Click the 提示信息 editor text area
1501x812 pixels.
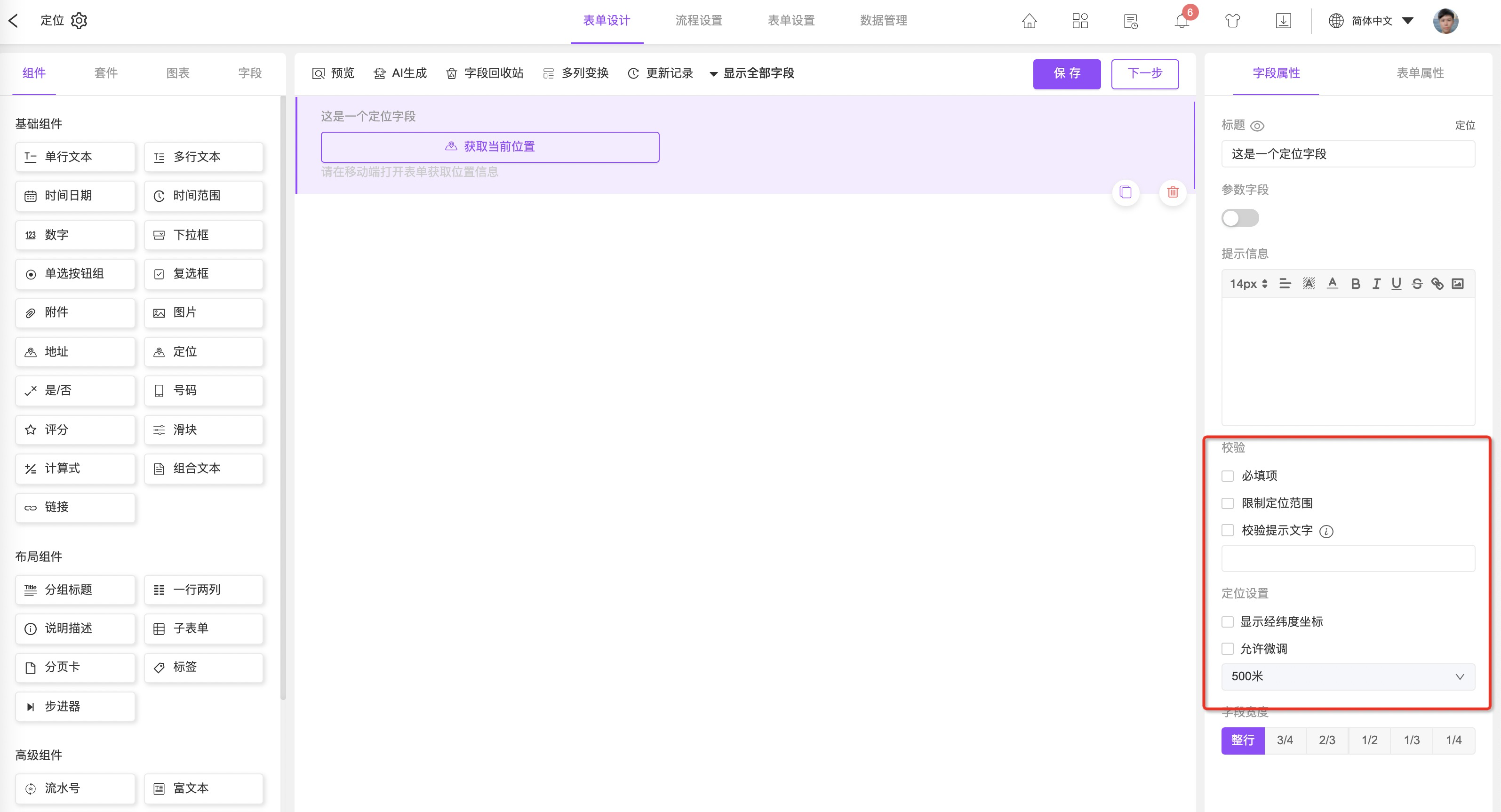pyautogui.click(x=1348, y=362)
